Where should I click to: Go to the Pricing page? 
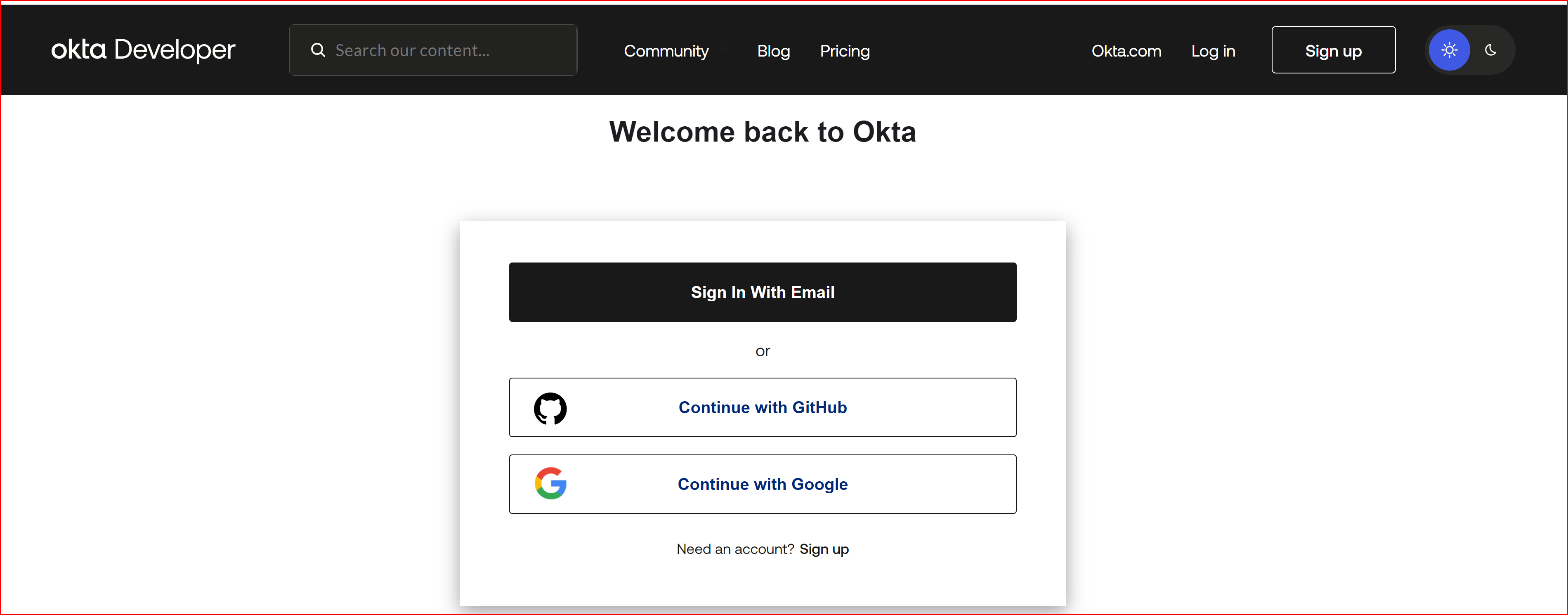(x=844, y=51)
